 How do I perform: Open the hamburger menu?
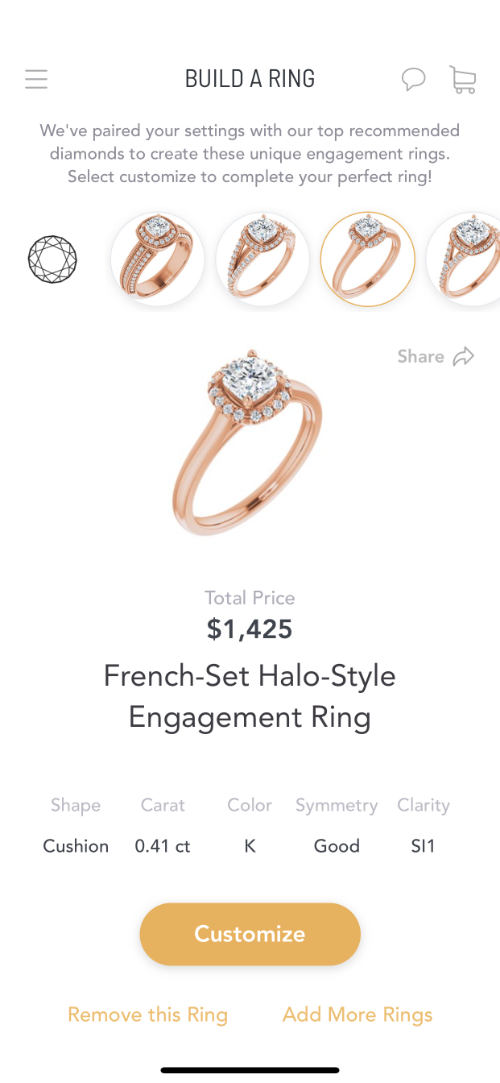point(36,79)
